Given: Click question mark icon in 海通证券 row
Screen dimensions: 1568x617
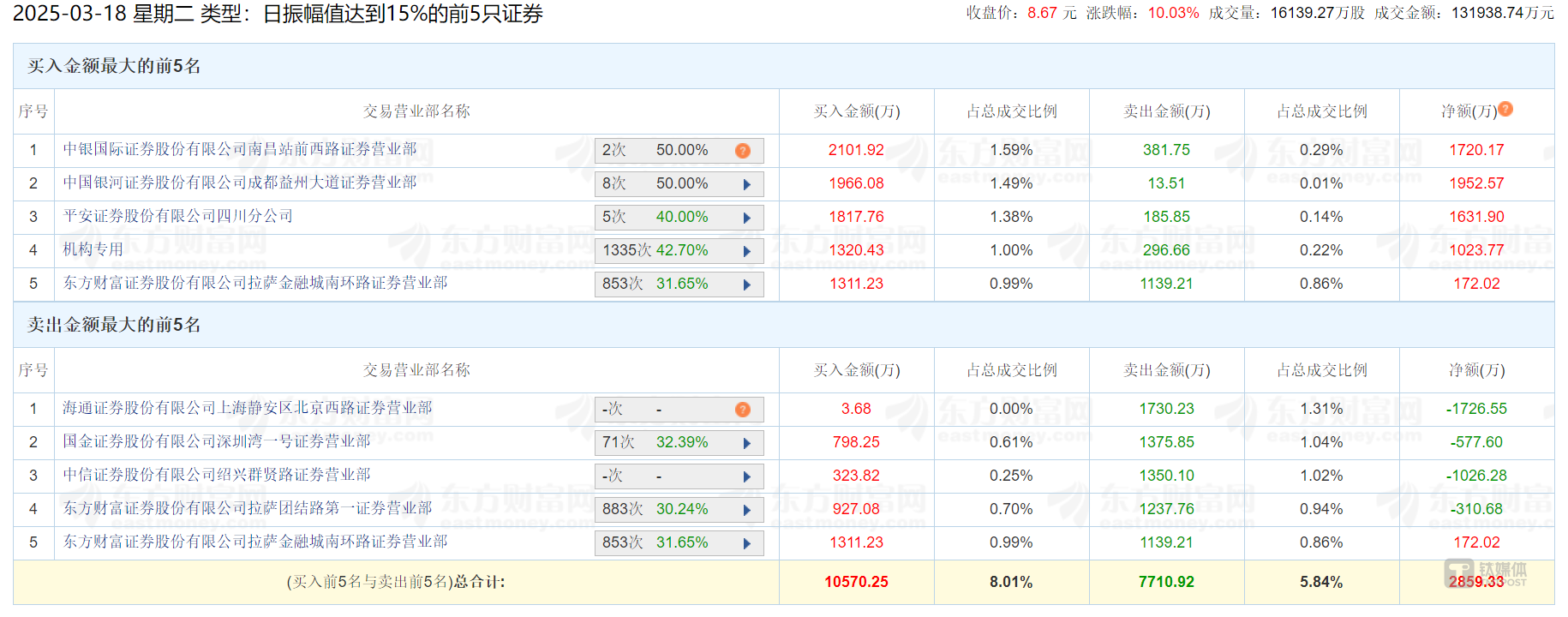Looking at the screenshot, I should tap(743, 410).
